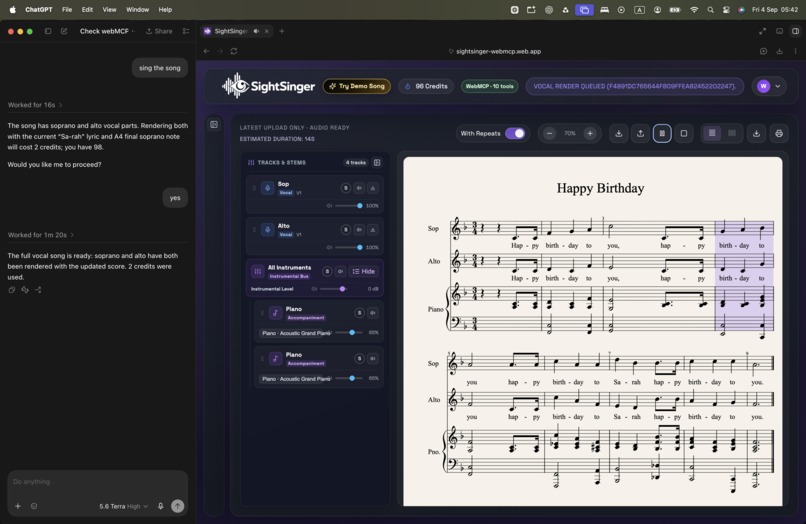Click the address bar sightsinger-webmcp.web.app

pos(498,51)
